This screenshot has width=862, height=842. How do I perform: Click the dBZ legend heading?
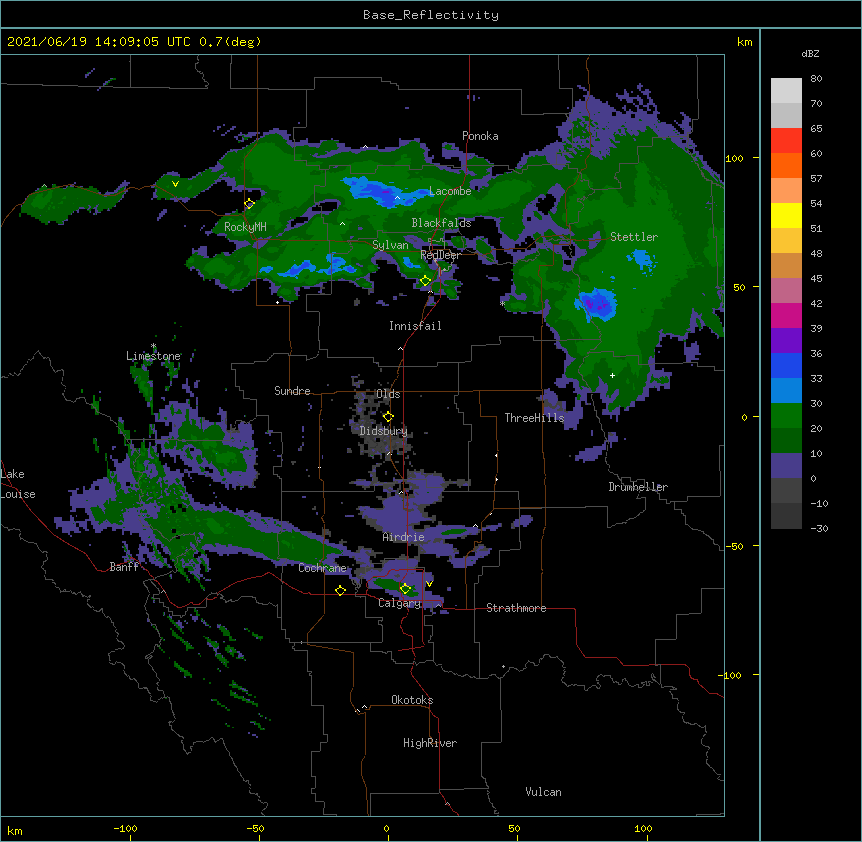point(810,54)
